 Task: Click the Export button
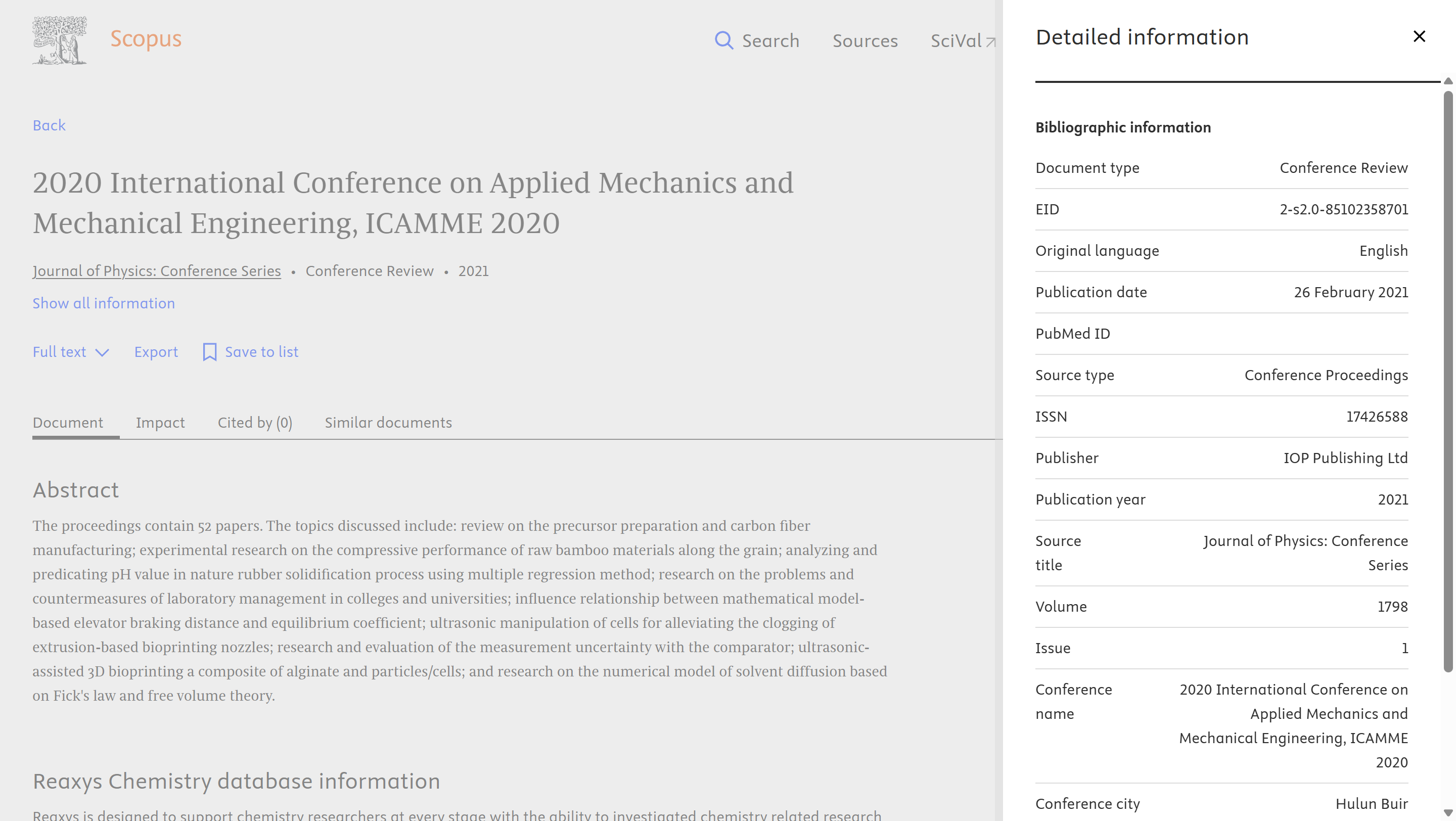156,352
